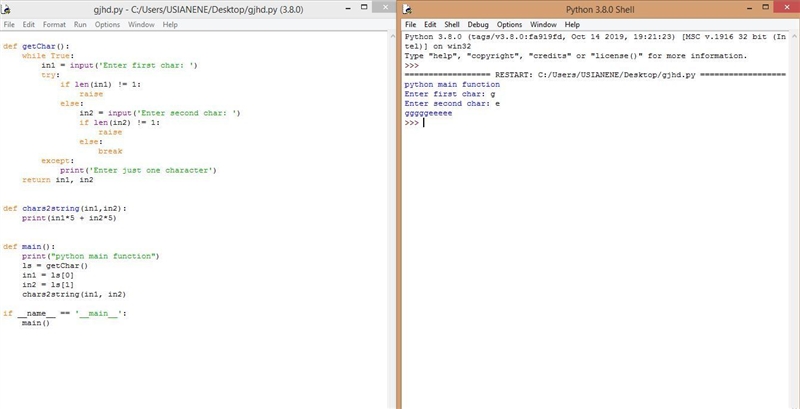
Task: Click the print('Enter just one character') line
Action: click(x=138, y=170)
